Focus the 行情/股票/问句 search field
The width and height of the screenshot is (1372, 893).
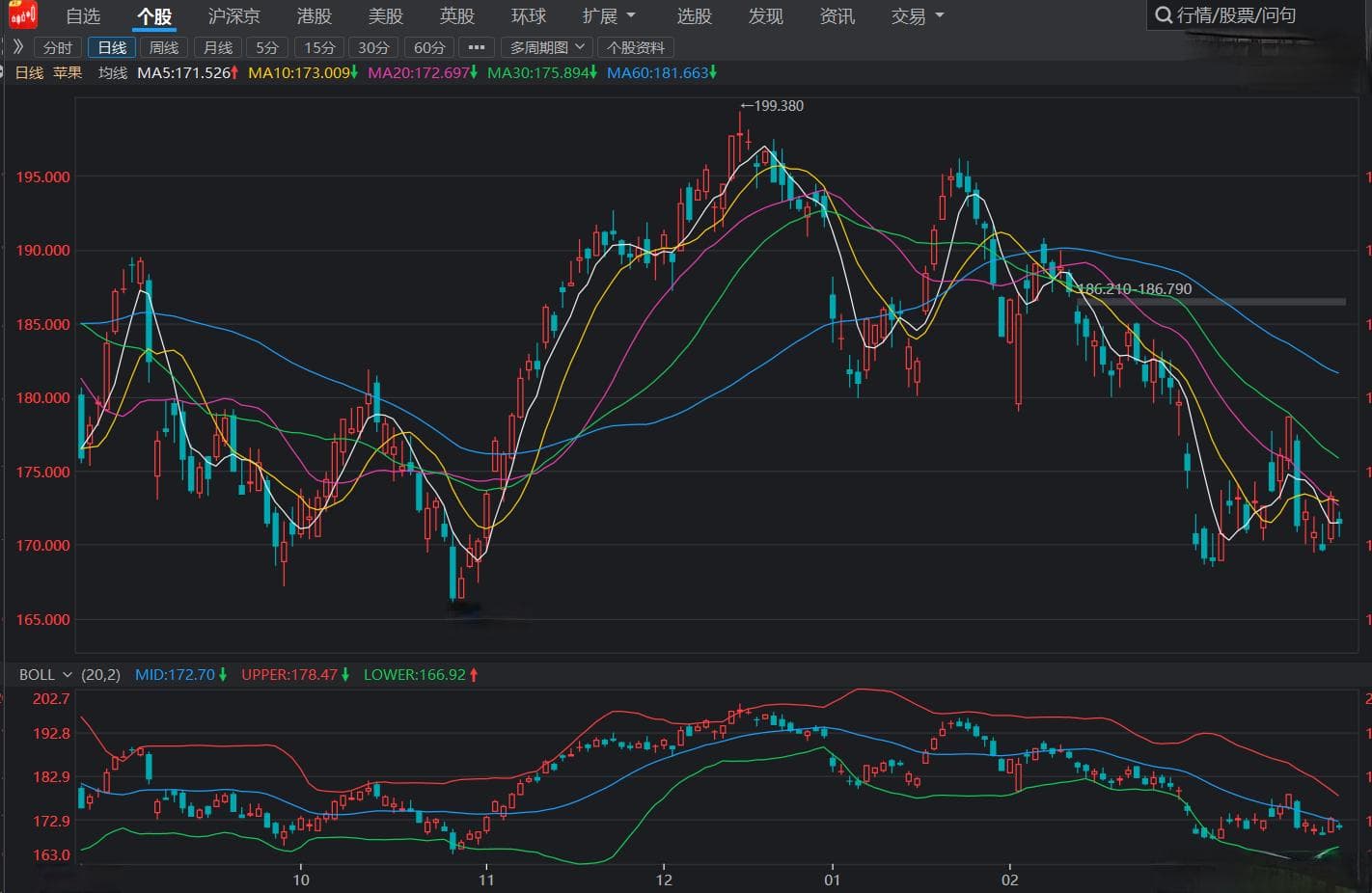[x=1258, y=15]
